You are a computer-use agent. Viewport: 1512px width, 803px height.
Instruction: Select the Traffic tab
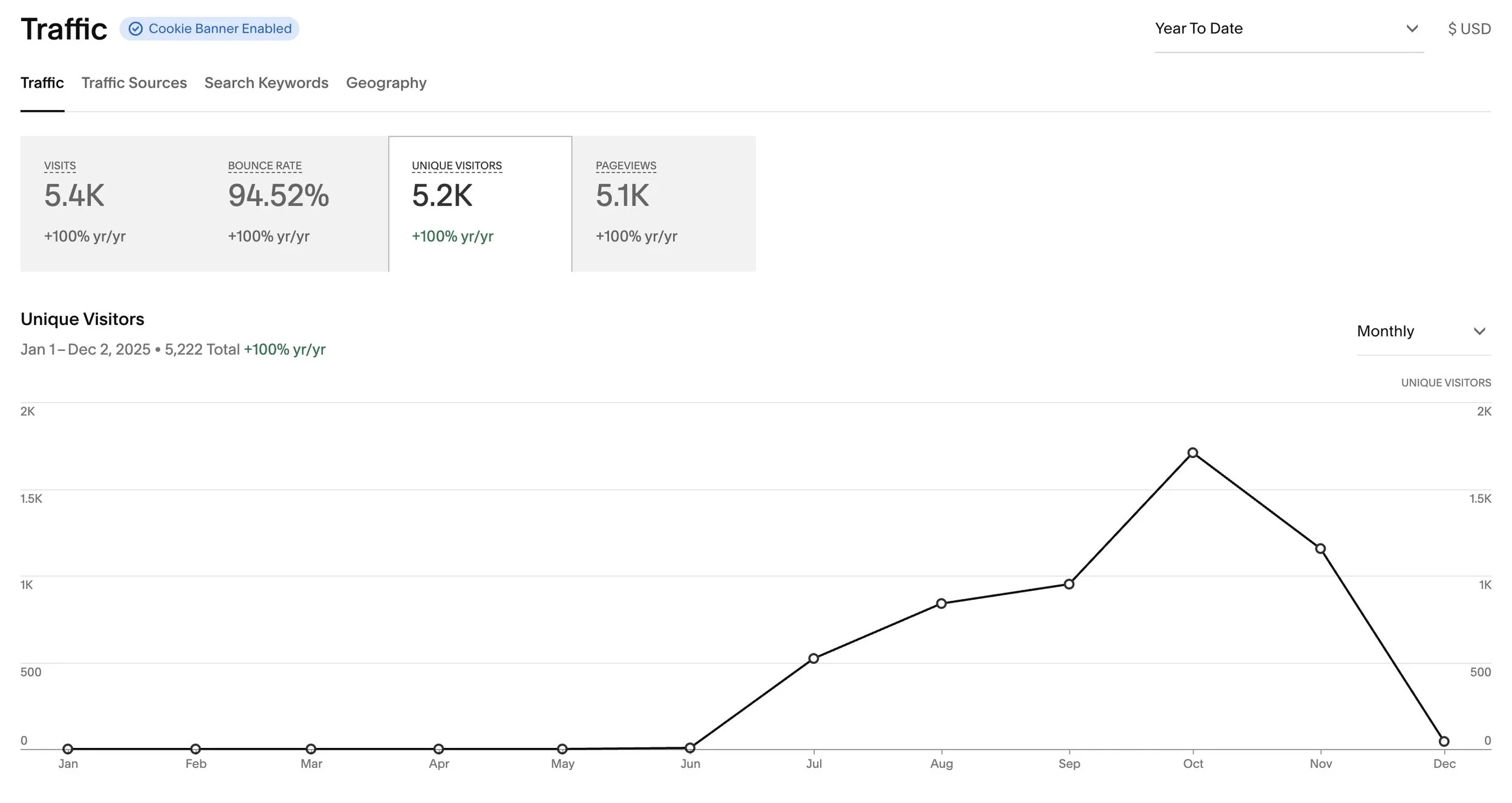(42, 83)
